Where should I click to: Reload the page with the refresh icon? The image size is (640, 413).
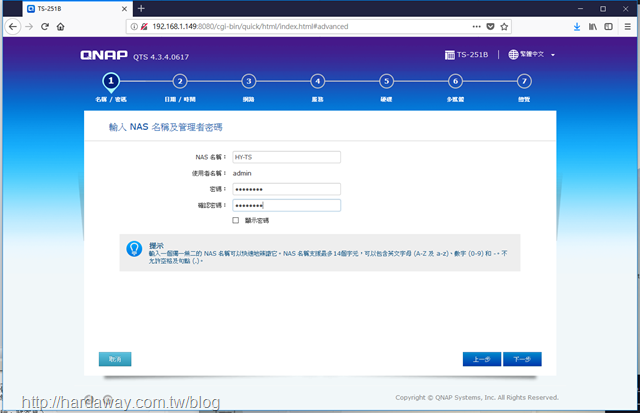coord(45,27)
